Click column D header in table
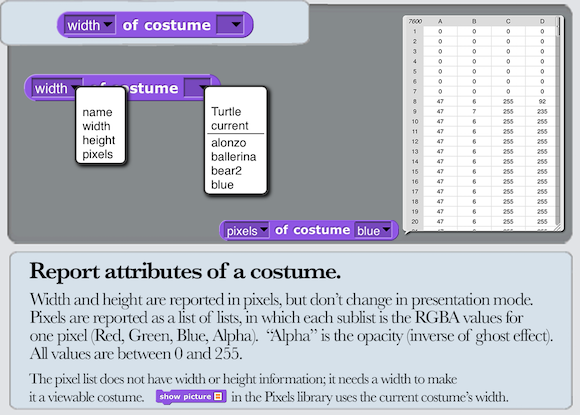The image size is (580, 415). (x=542, y=21)
